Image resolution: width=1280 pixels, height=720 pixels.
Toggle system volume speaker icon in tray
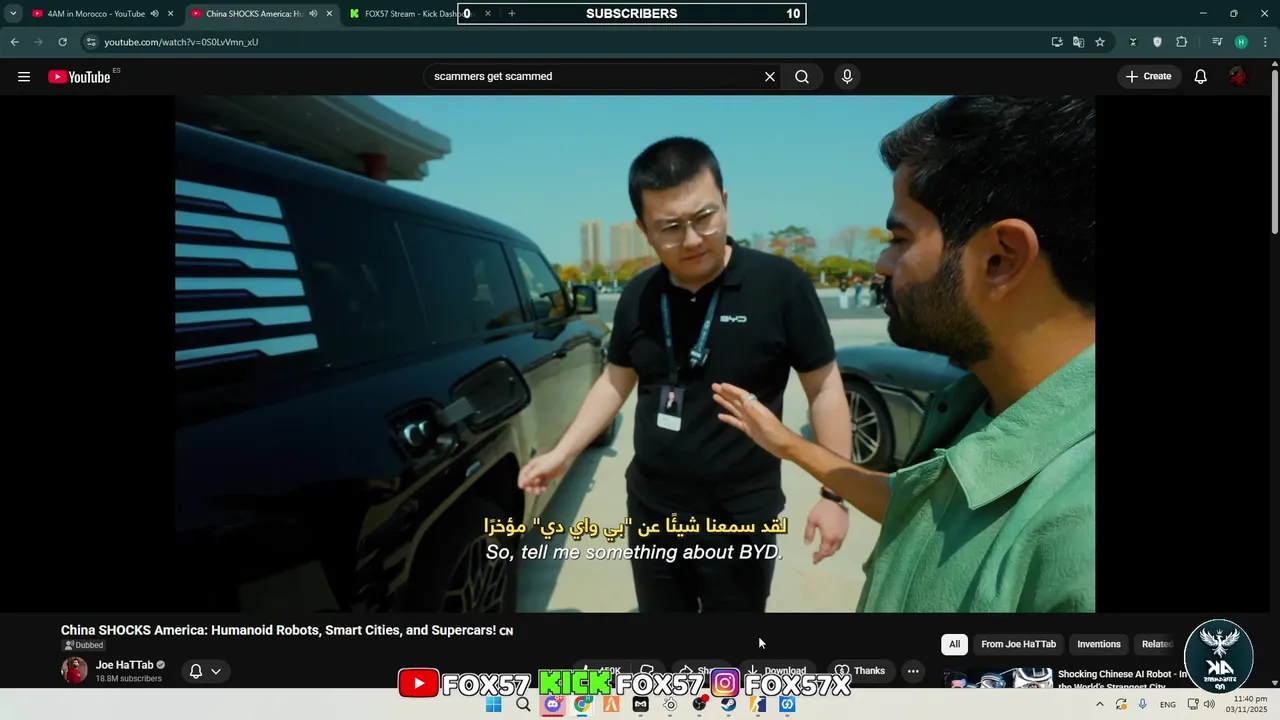1209,705
